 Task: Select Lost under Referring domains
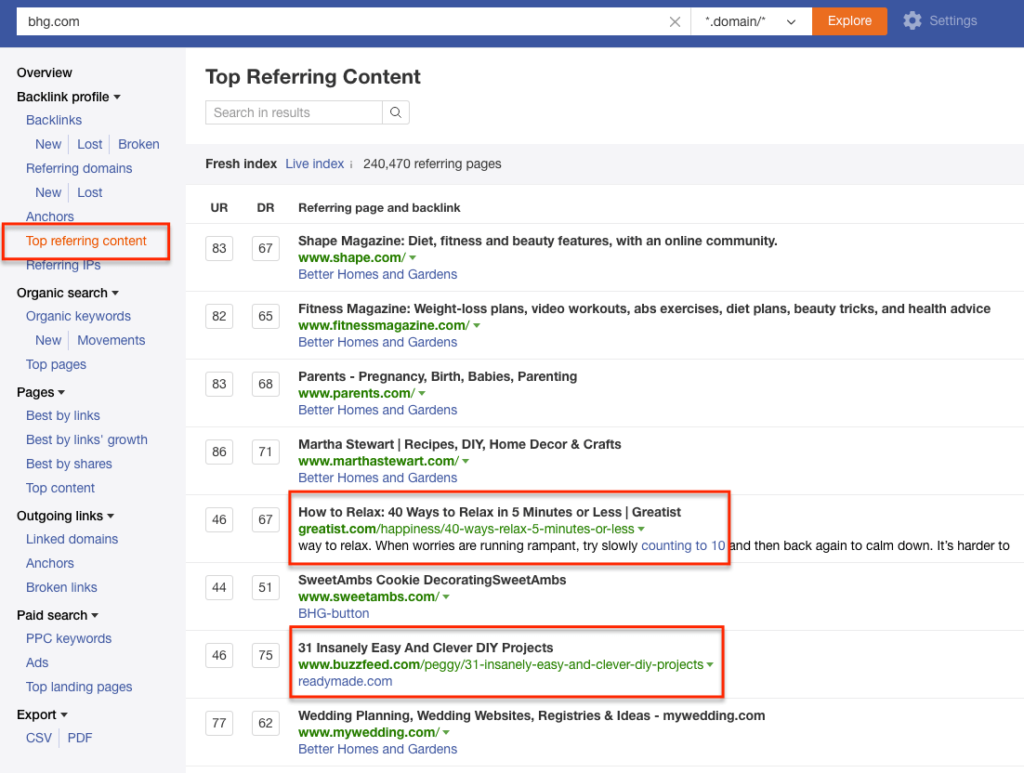coord(89,193)
